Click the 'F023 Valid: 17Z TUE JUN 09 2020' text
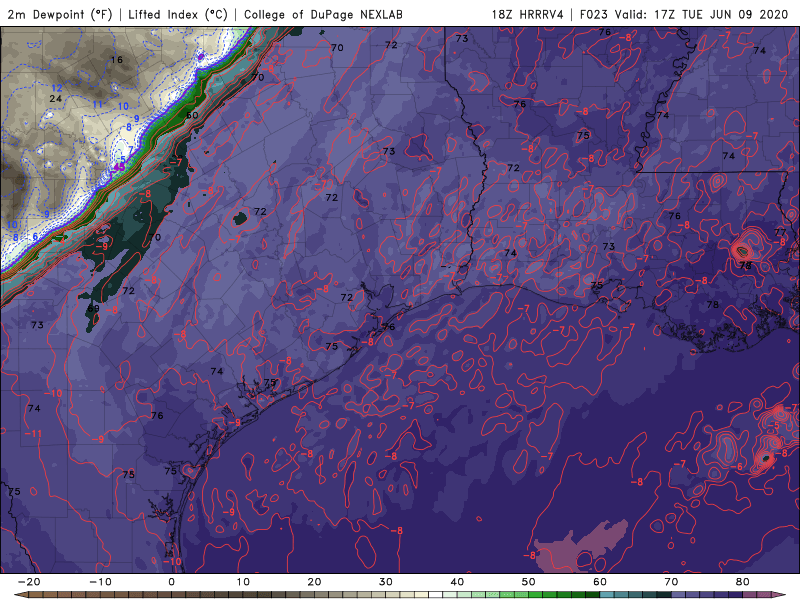The width and height of the screenshot is (800, 600). click(684, 14)
